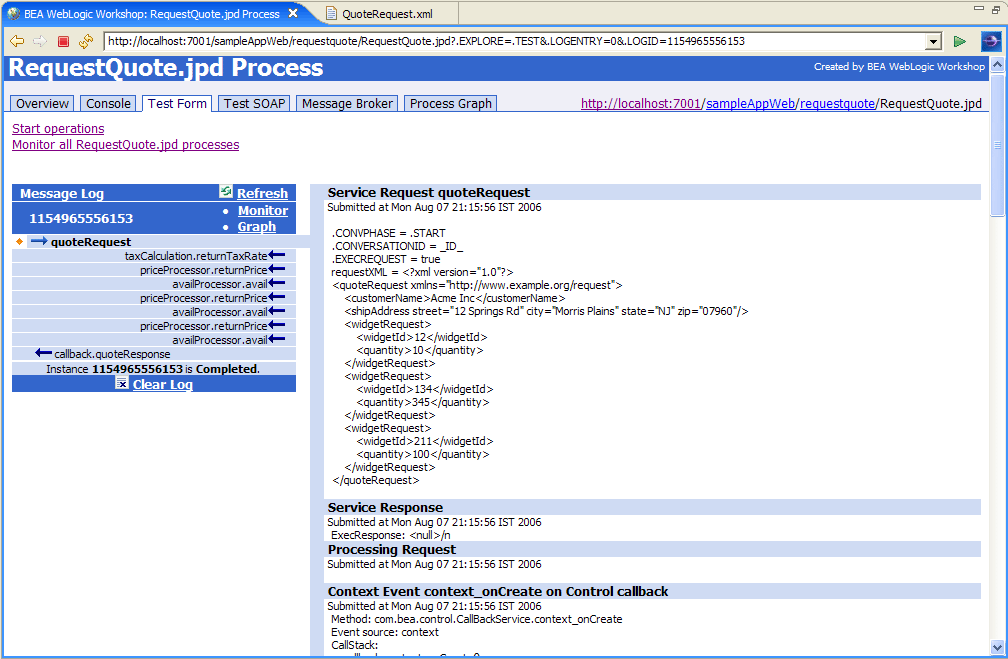Screen dimensions: 1008x659
Task: Click the Monitor link for instance
Action: (263, 210)
